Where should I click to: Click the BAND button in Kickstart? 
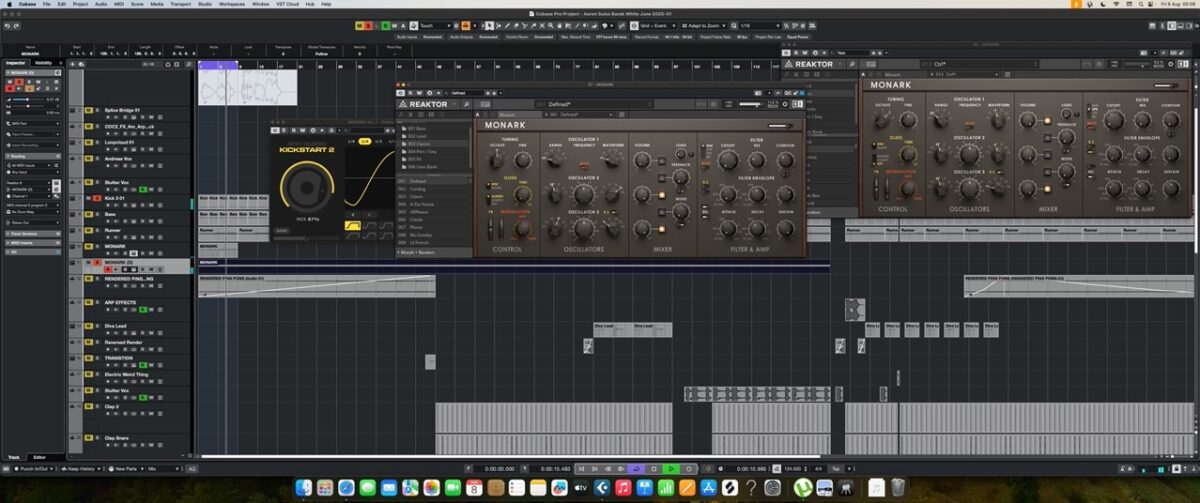[282, 230]
